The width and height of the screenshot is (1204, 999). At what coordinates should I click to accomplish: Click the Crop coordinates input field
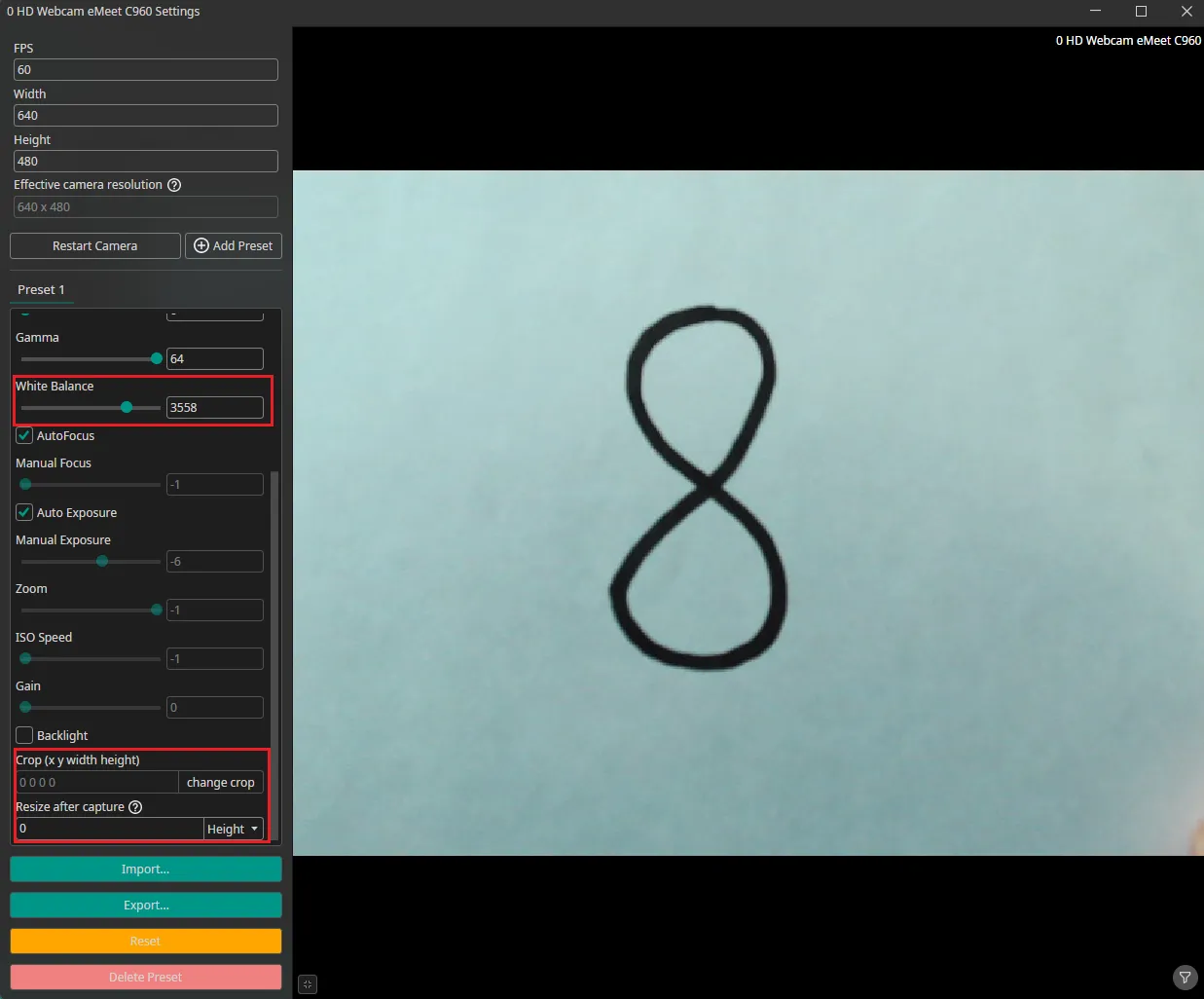tap(95, 782)
